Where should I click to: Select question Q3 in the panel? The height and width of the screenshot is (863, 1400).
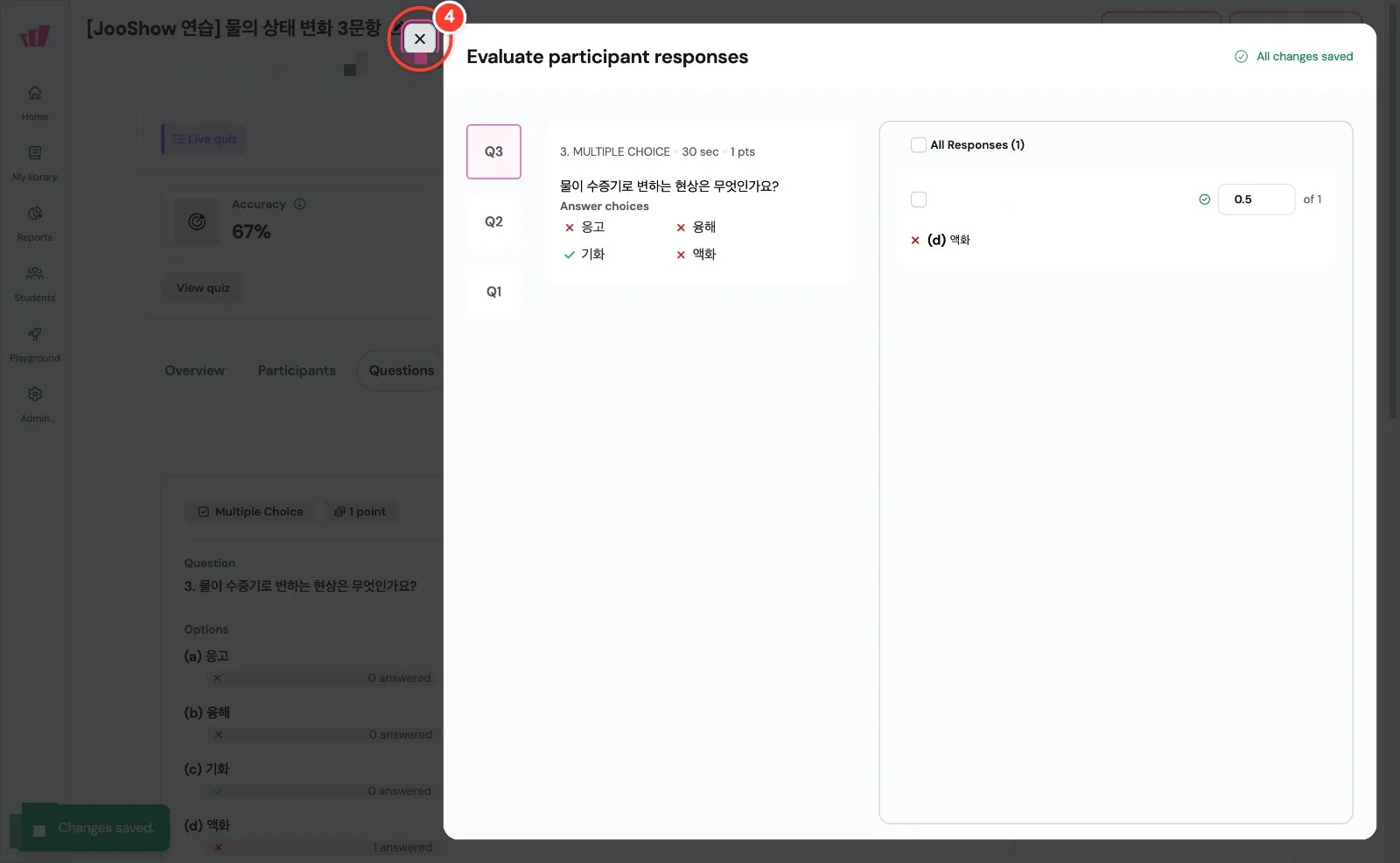coord(493,151)
